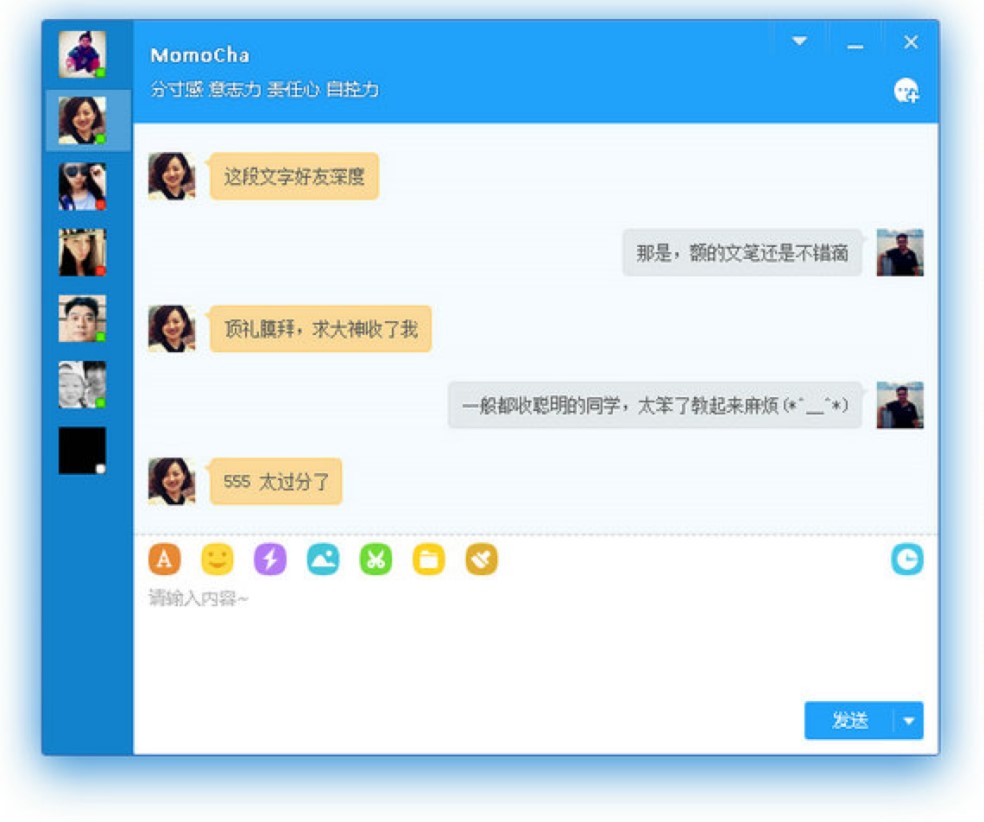Click the purple lightning quick-reply icon

coord(270,558)
